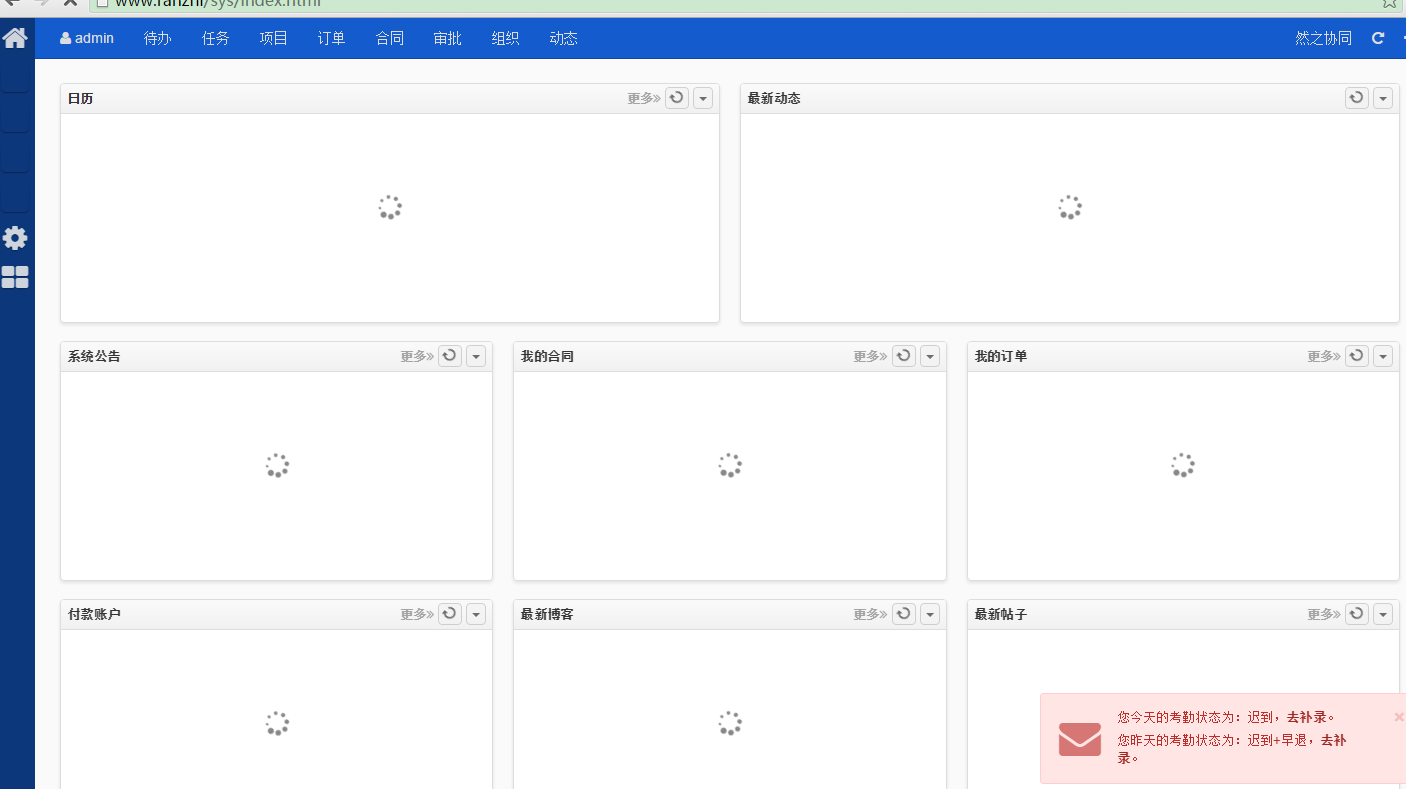Refresh the 系统公告 panel
This screenshot has width=1406, height=789.
coord(450,356)
